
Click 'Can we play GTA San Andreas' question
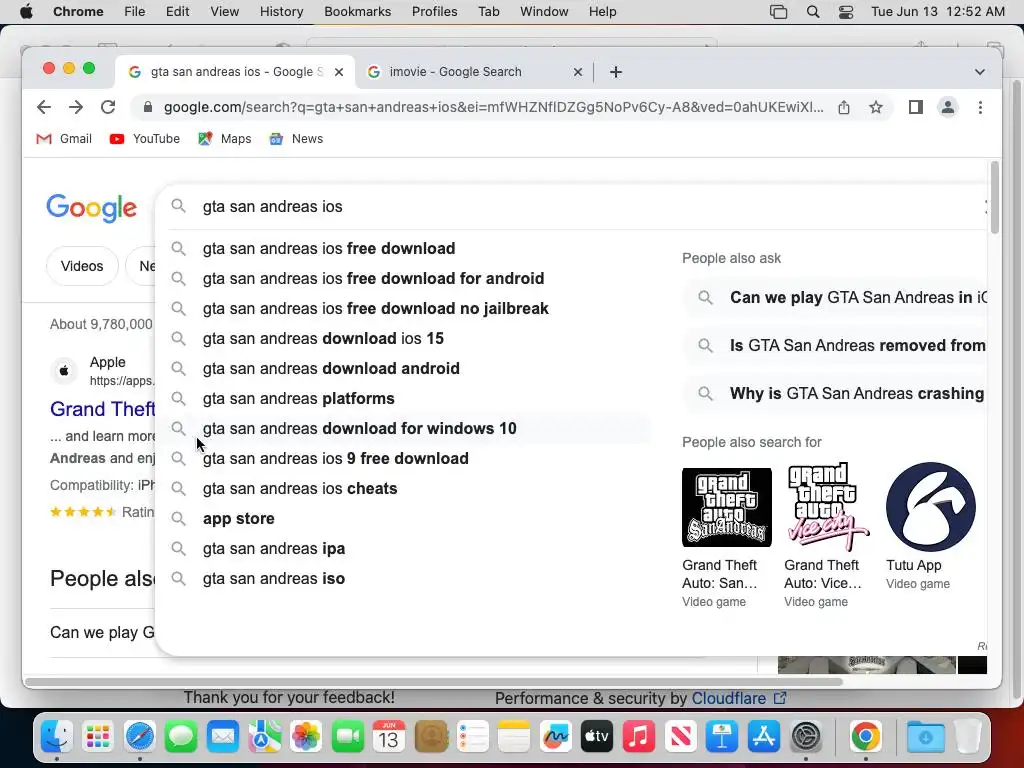836,297
